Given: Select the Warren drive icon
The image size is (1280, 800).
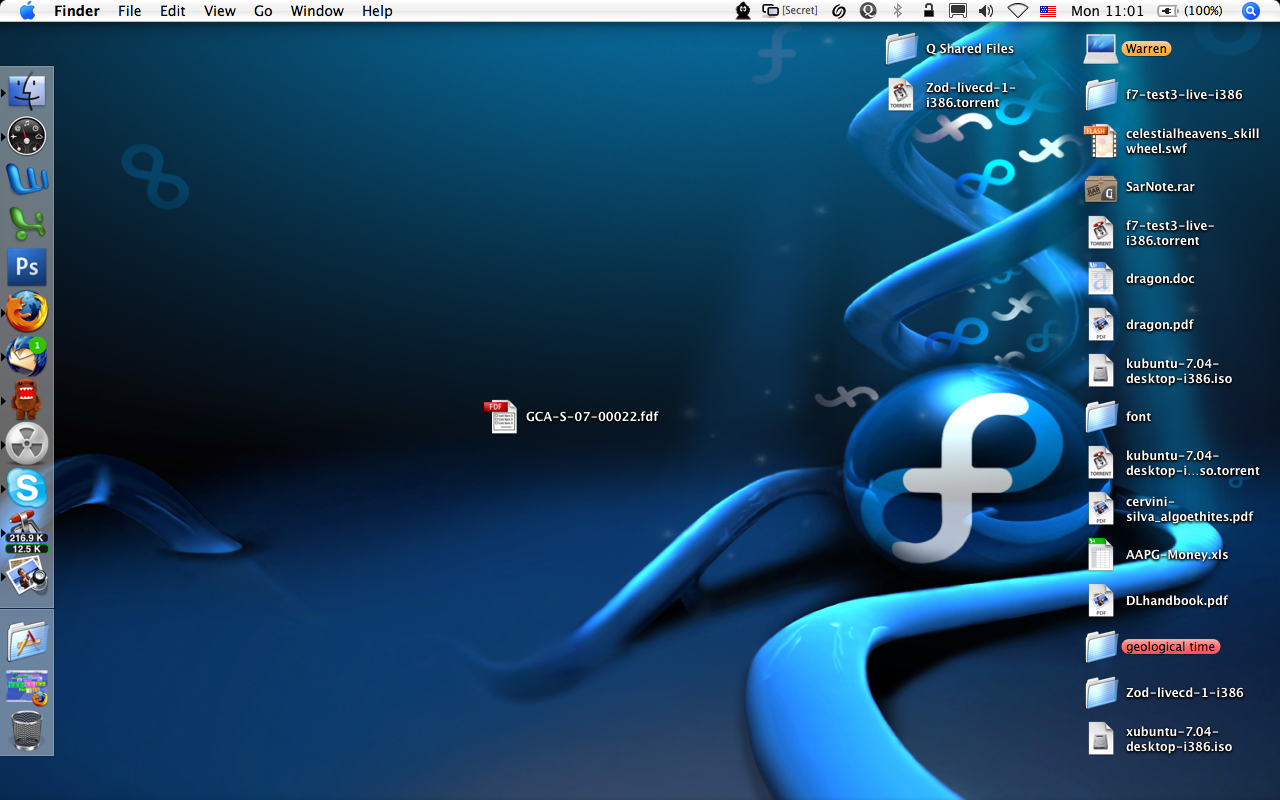Looking at the screenshot, I should click(1127, 48).
